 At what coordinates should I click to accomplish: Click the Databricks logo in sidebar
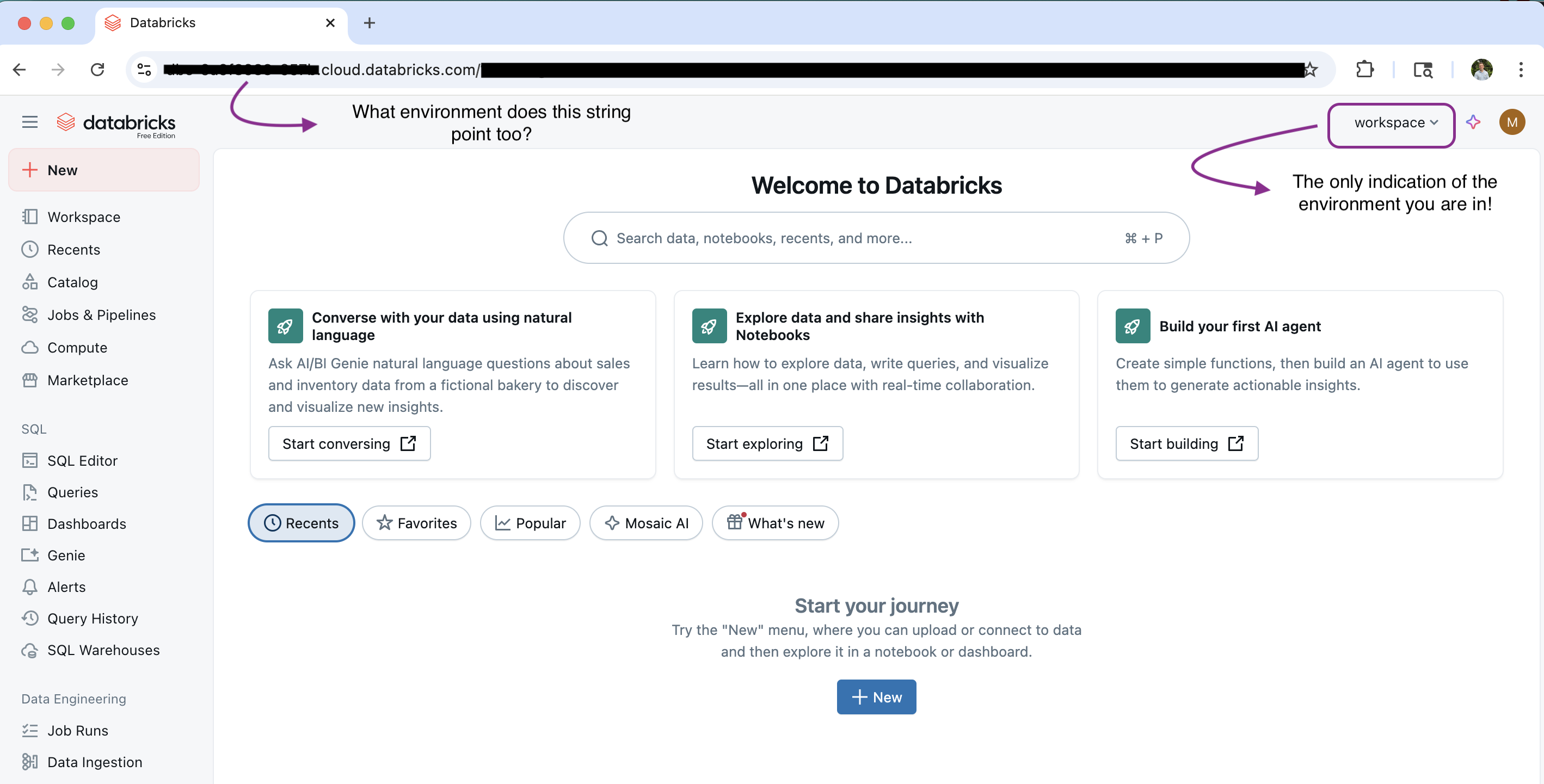click(116, 124)
